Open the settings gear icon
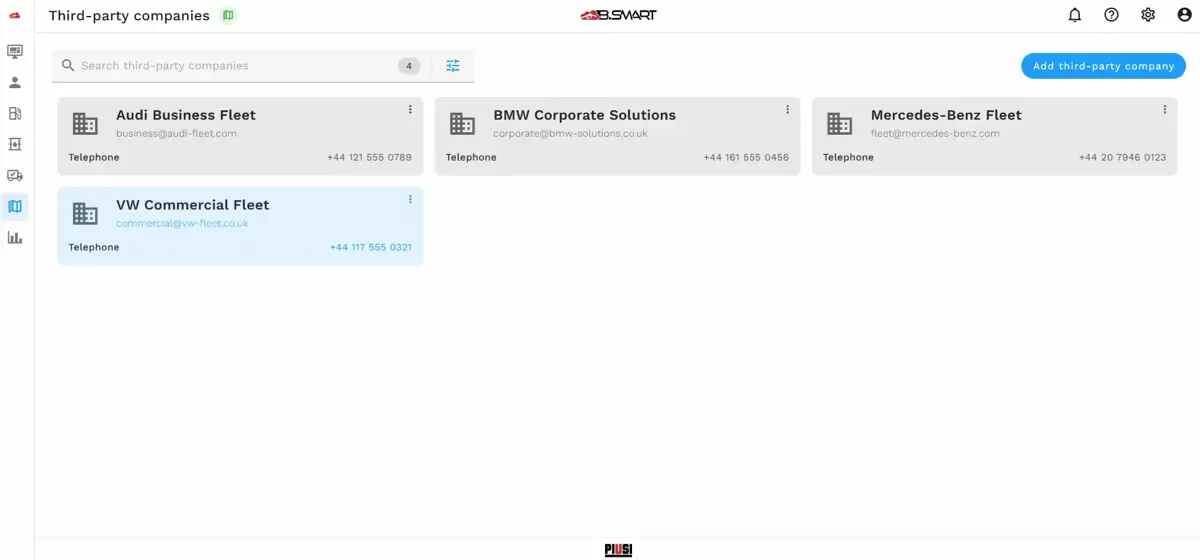 click(1148, 15)
